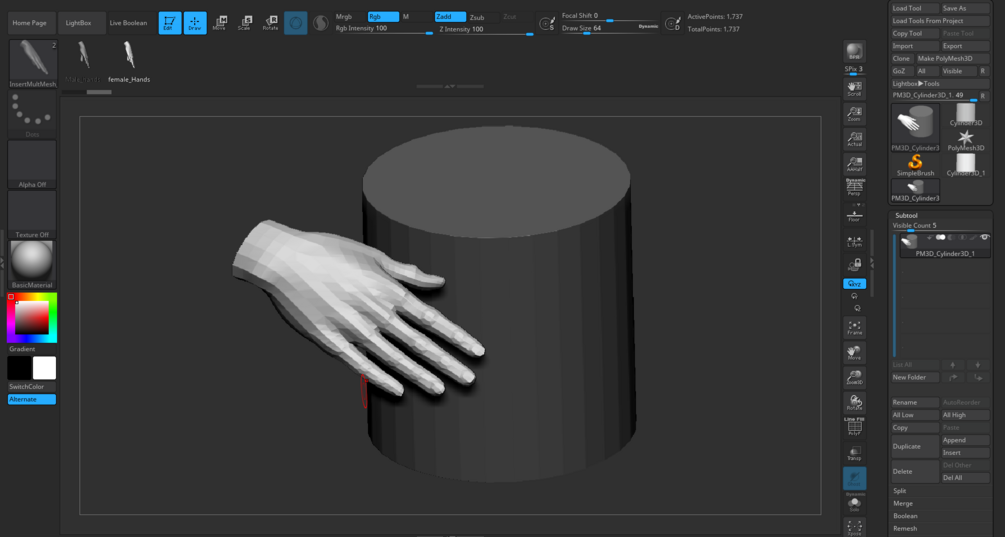Toggle Solo mode

pos(854,503)
